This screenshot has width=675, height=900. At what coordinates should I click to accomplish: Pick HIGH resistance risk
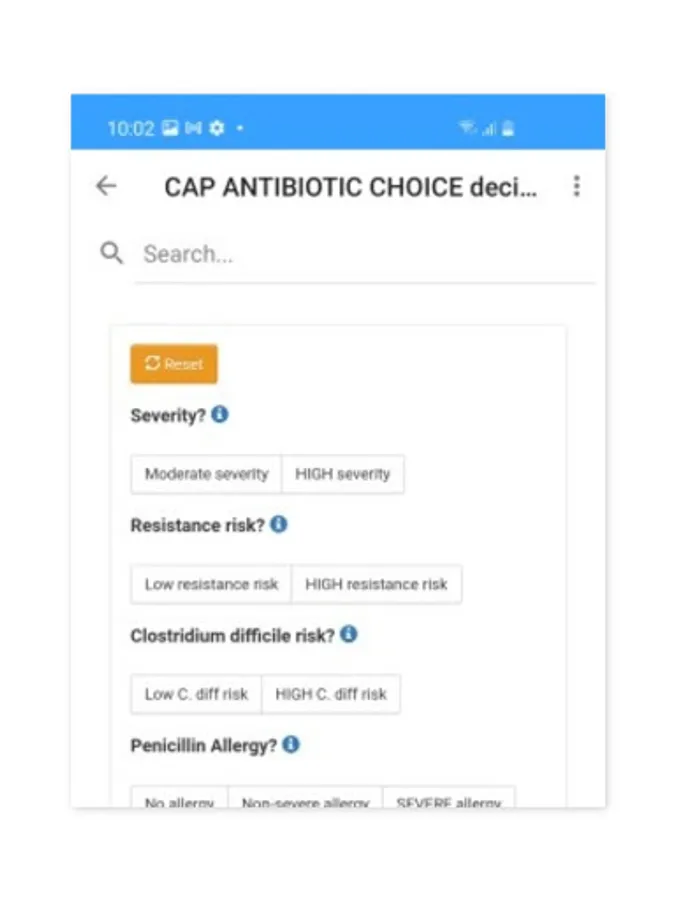pyautogui.click(x=376, y=584)
